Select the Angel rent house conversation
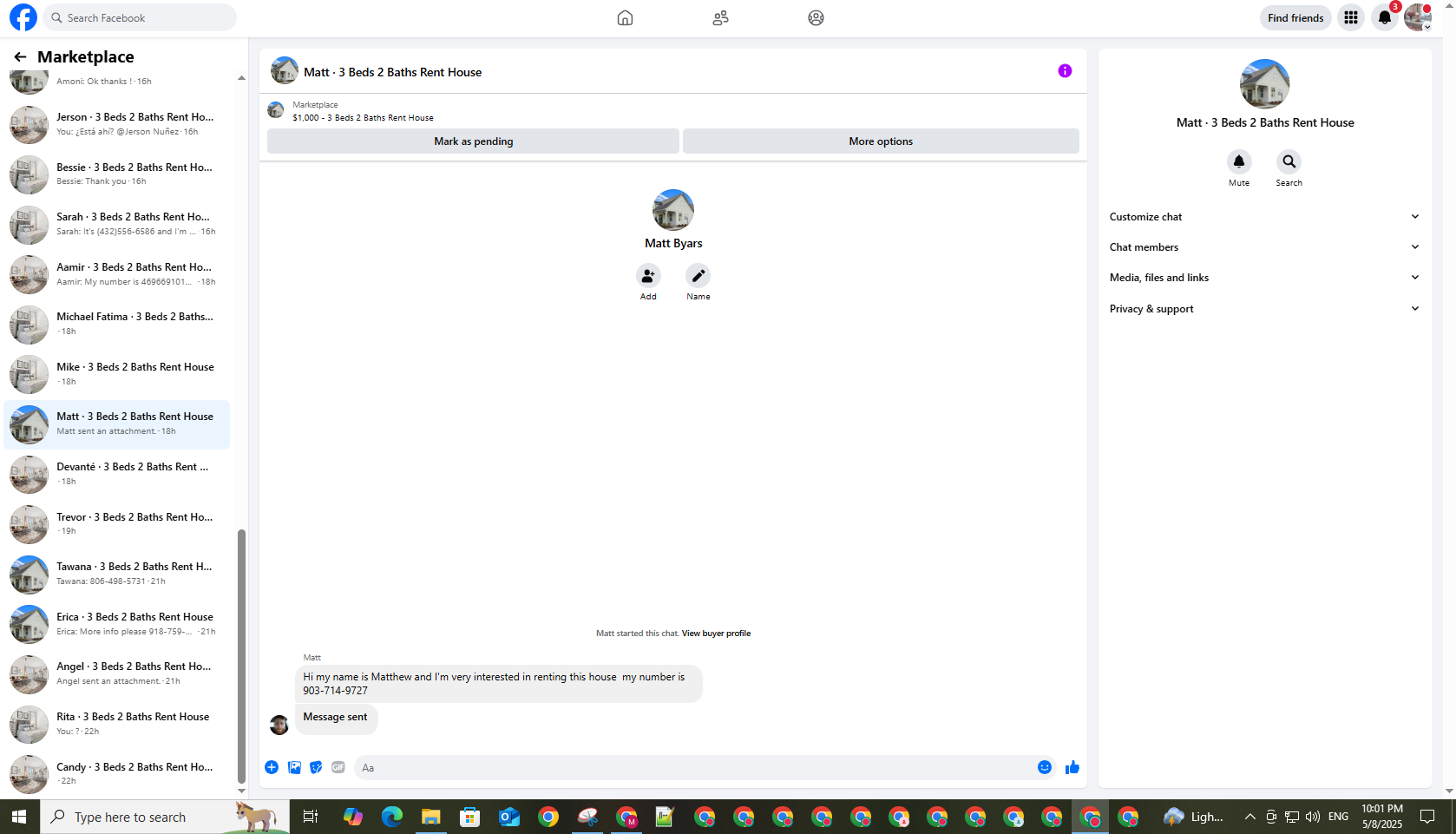The height and width of the screenshot is (834, 1456). [x=117, y=673]
